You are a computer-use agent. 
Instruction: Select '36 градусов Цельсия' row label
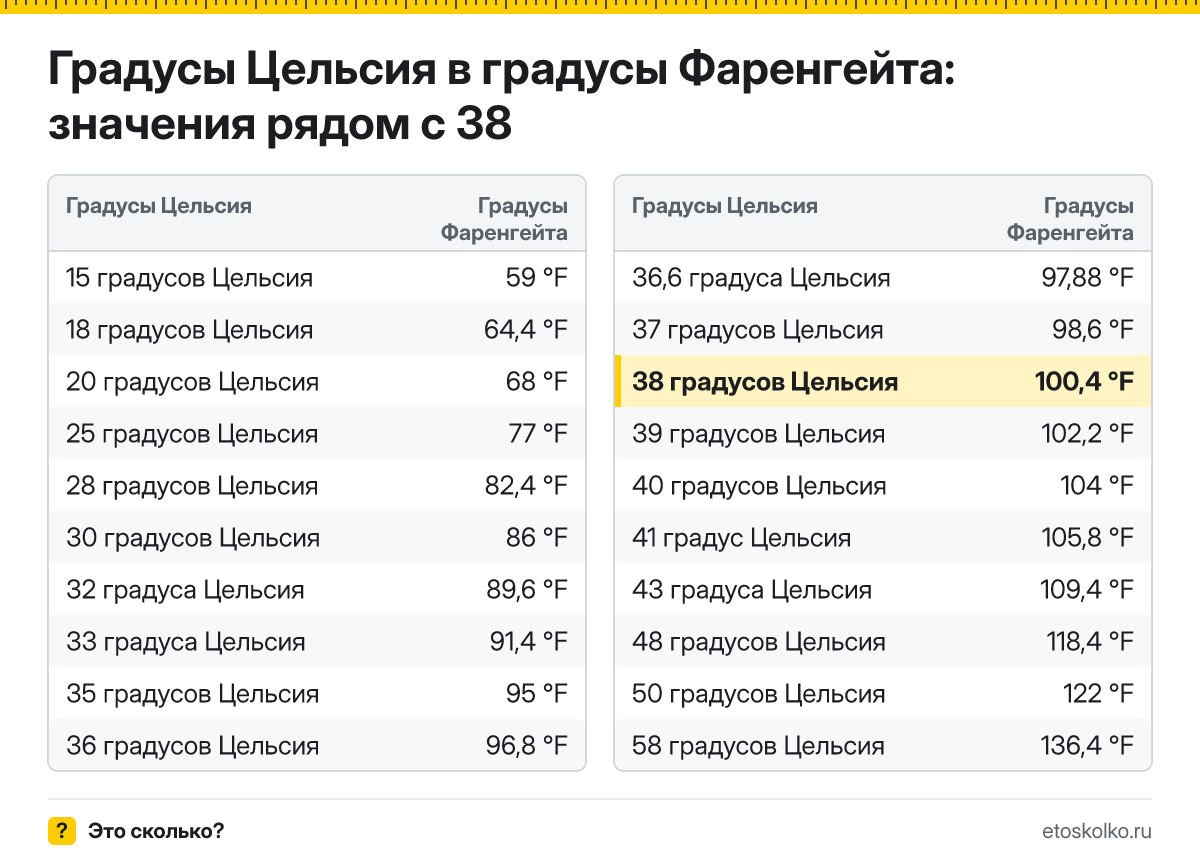(193, 746)
